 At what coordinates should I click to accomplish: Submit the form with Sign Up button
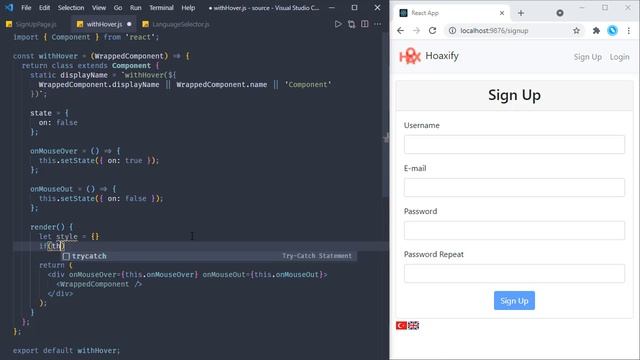(514, 300)
